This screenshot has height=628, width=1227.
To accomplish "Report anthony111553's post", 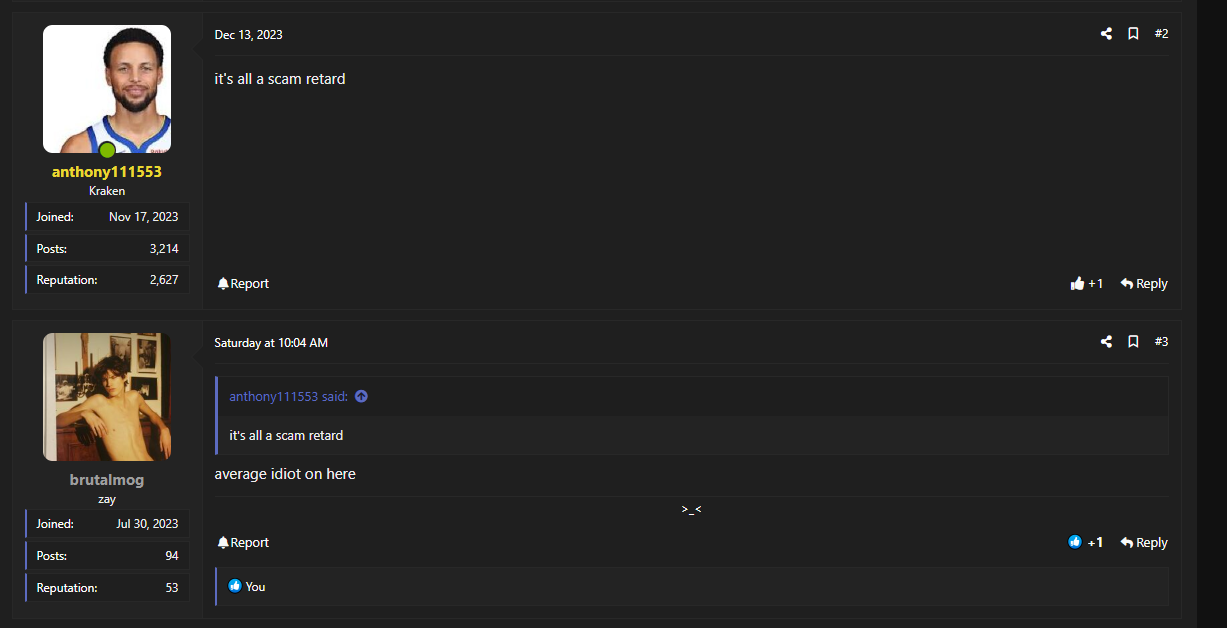I will (x=243, y=284).
